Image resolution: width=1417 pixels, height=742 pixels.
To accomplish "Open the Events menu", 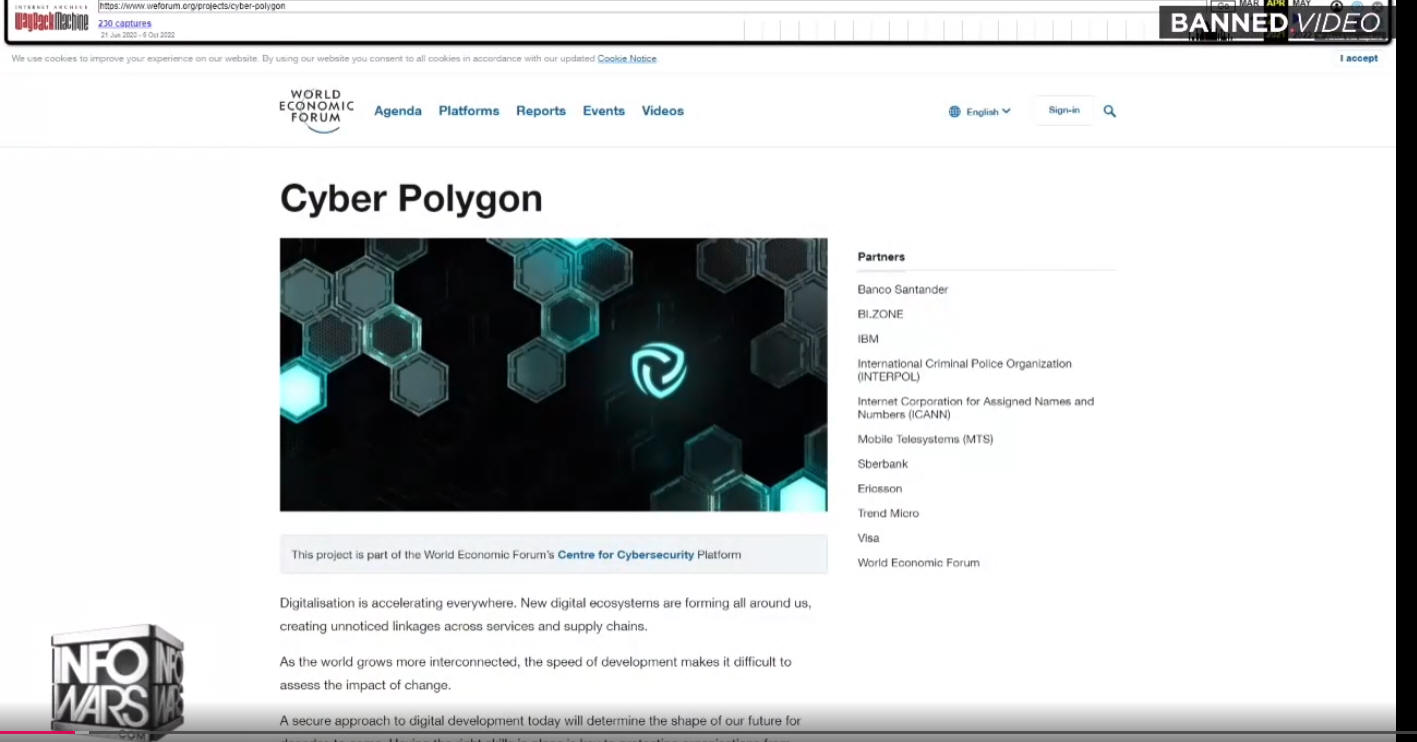I will pyautogui.click(x=604, y=111).
